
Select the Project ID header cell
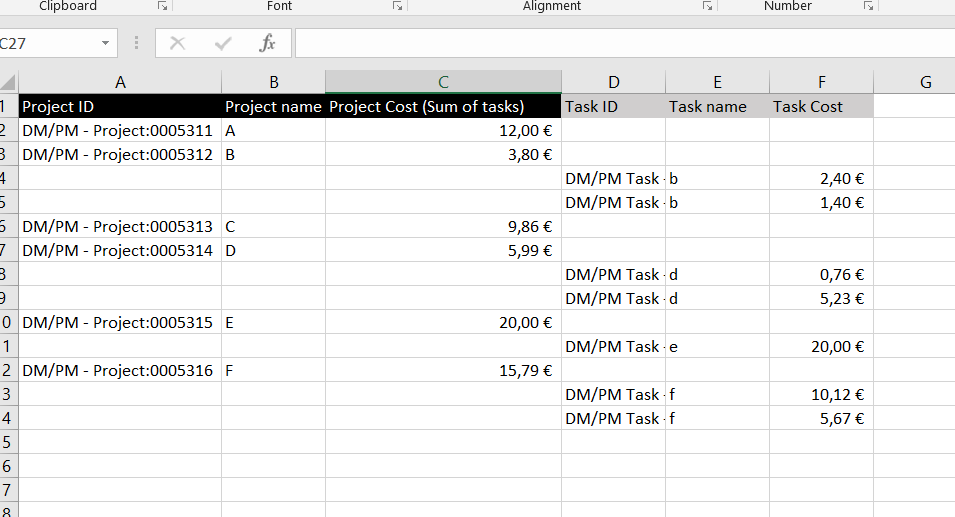click(x=120, y=107)
